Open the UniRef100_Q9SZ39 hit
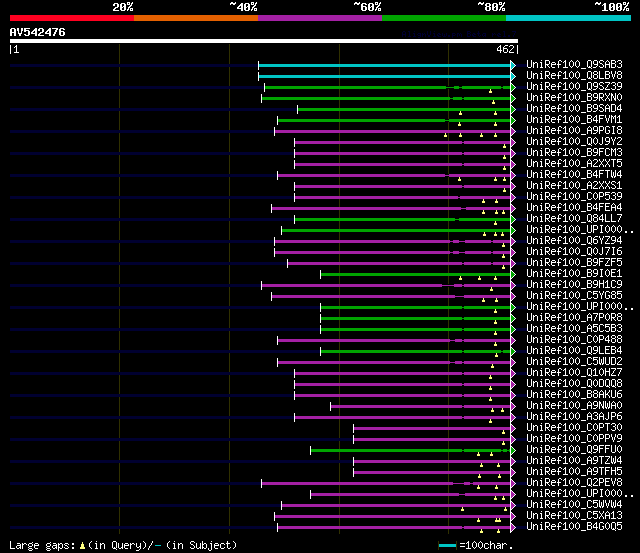Image resolution: width=640 pixels, height=553 pixels. (x=574, y=87)
